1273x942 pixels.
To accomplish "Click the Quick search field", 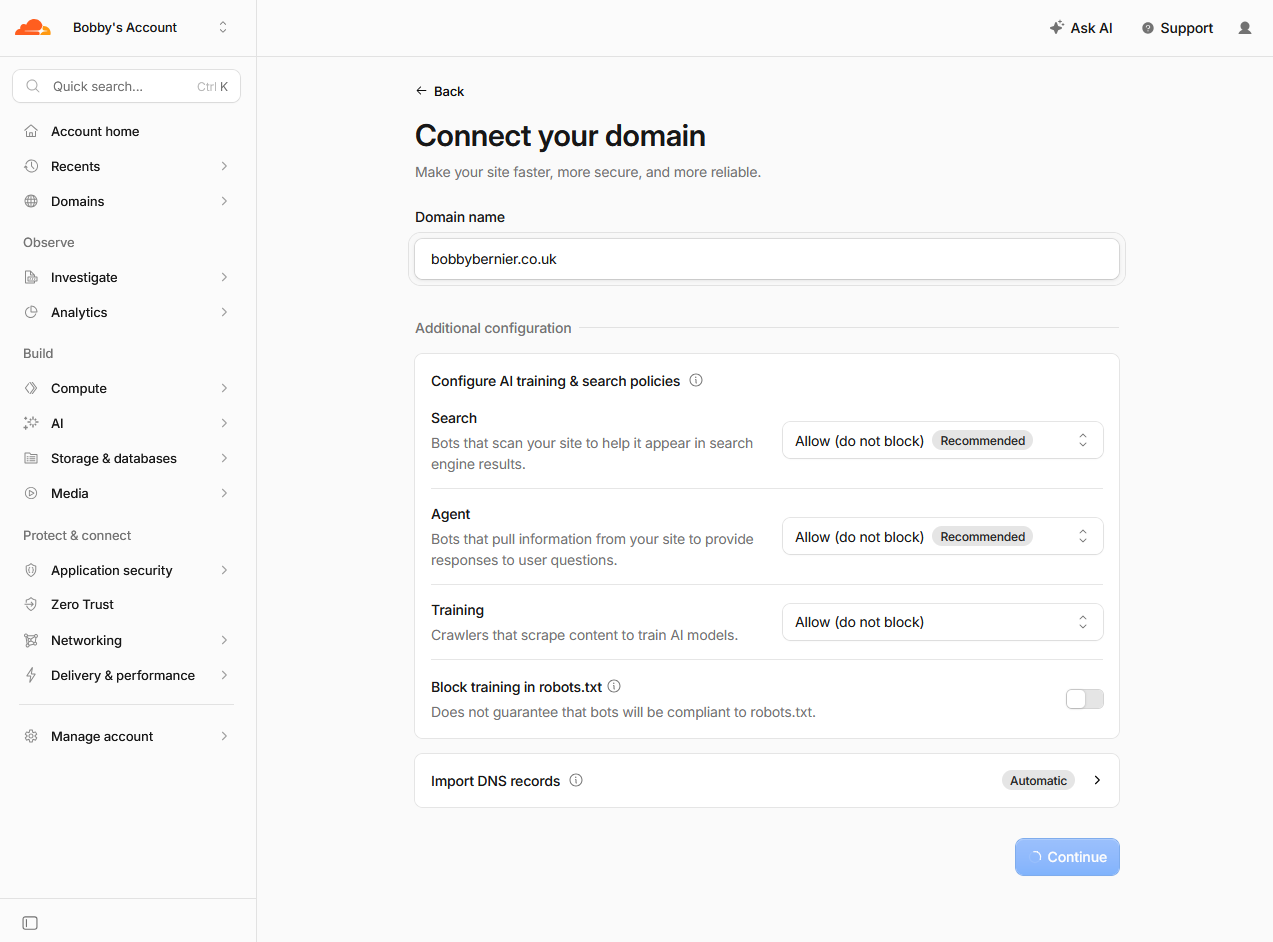I will (126, 86).
